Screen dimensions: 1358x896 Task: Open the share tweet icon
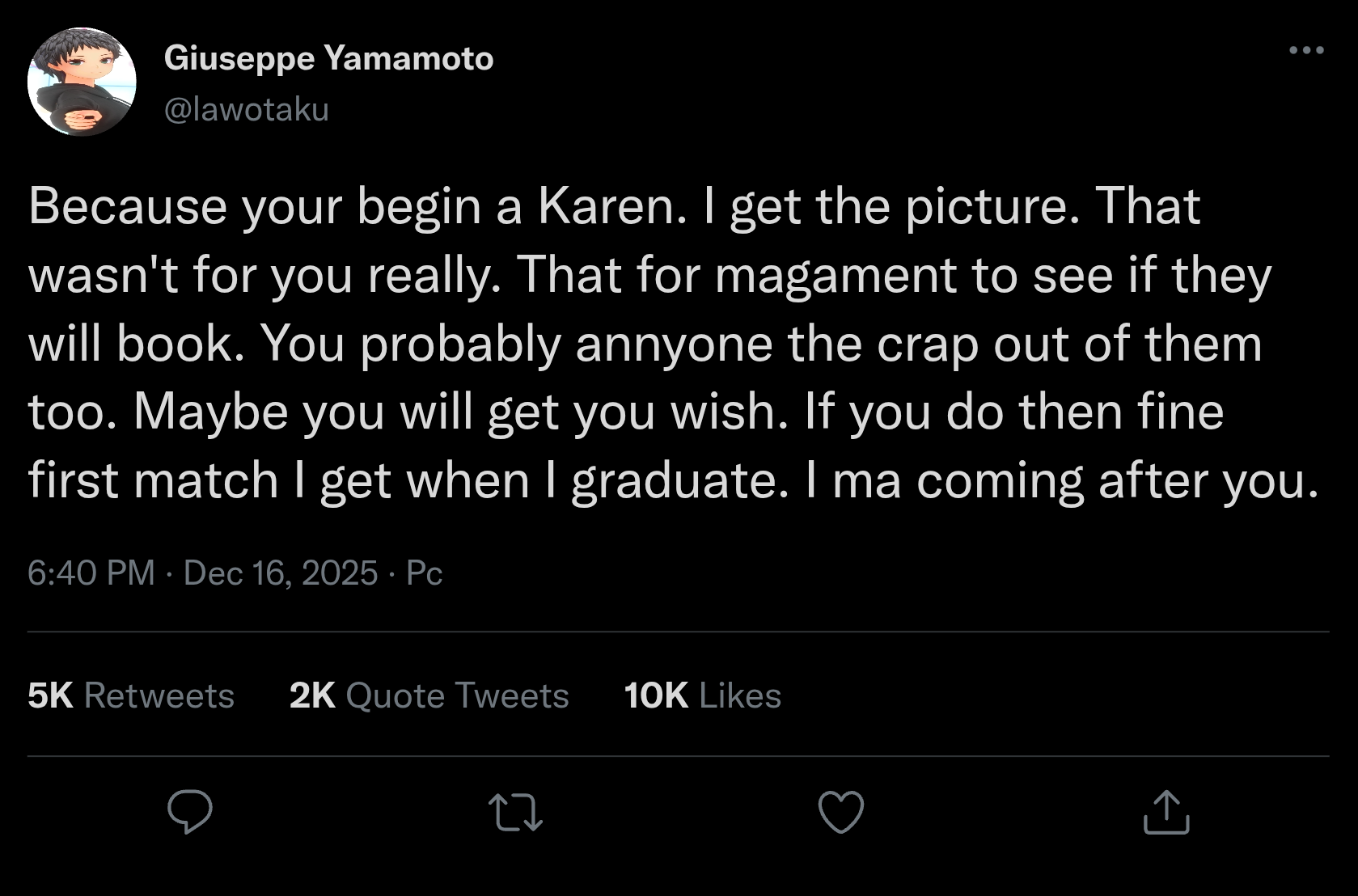point(1166,812)
